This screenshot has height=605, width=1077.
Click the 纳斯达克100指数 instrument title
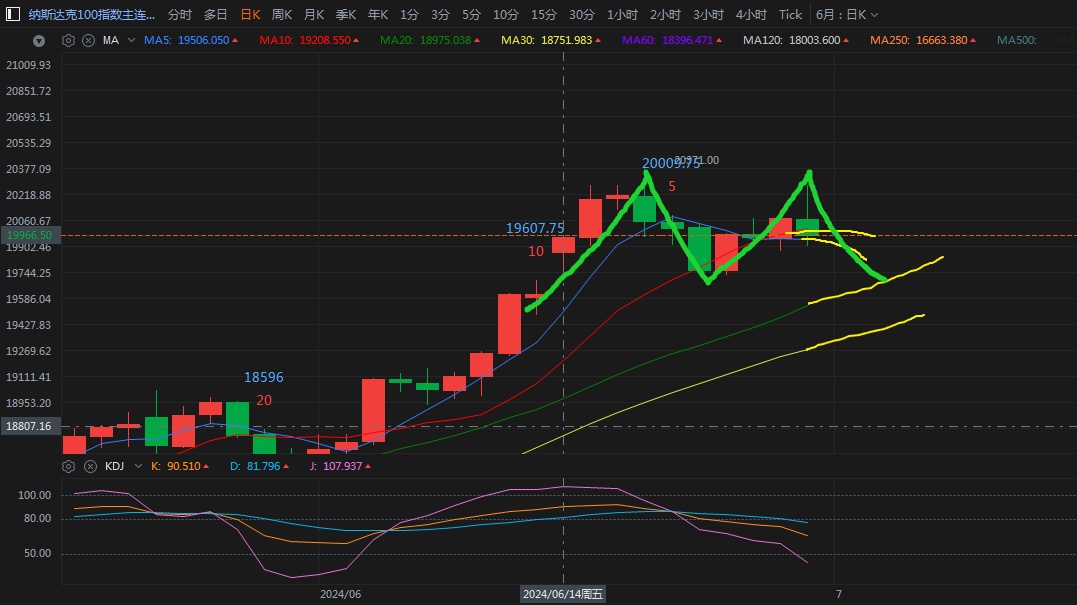[x=91, y=15]
